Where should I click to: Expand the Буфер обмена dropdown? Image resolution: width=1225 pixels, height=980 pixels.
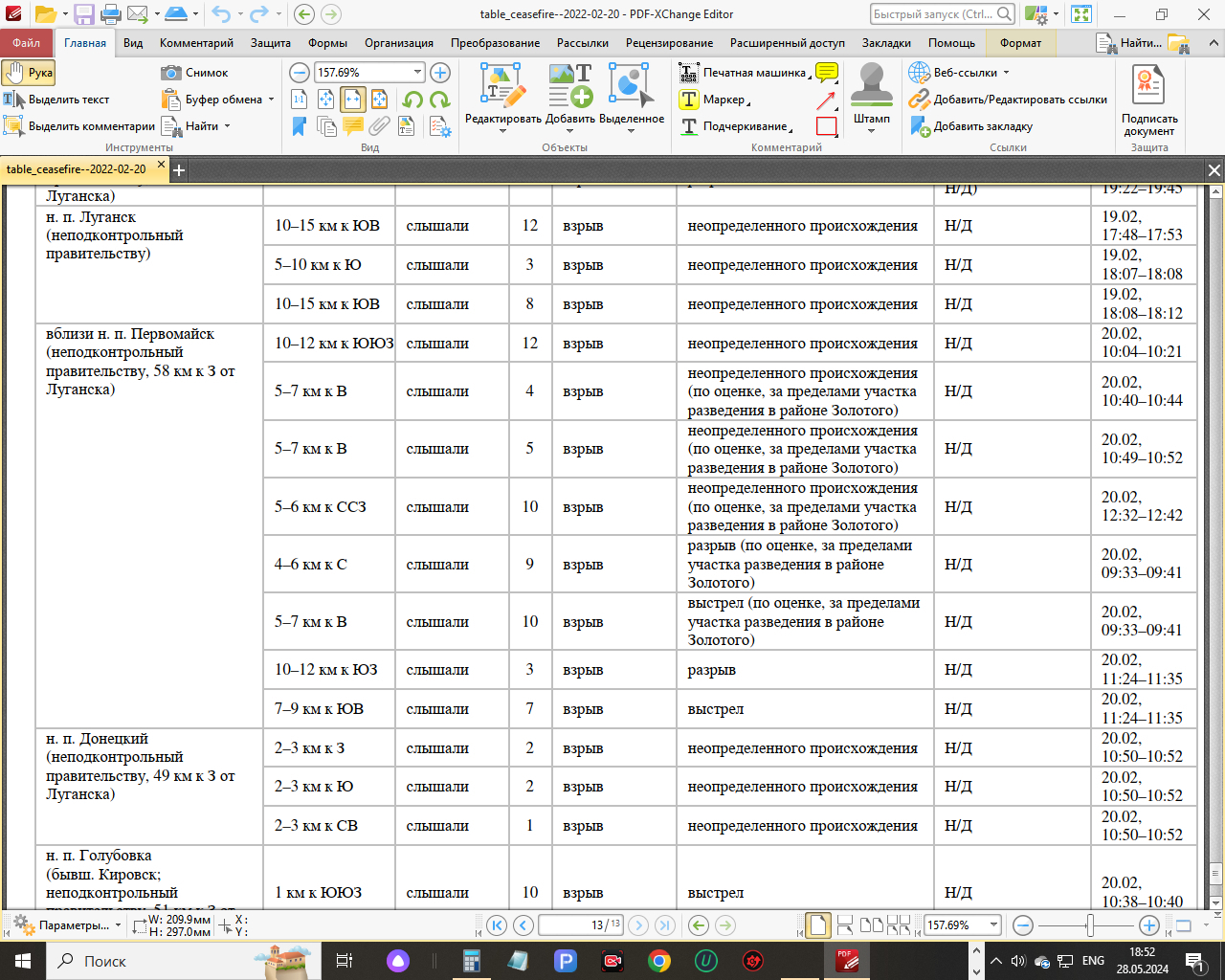tap(271, 100)
